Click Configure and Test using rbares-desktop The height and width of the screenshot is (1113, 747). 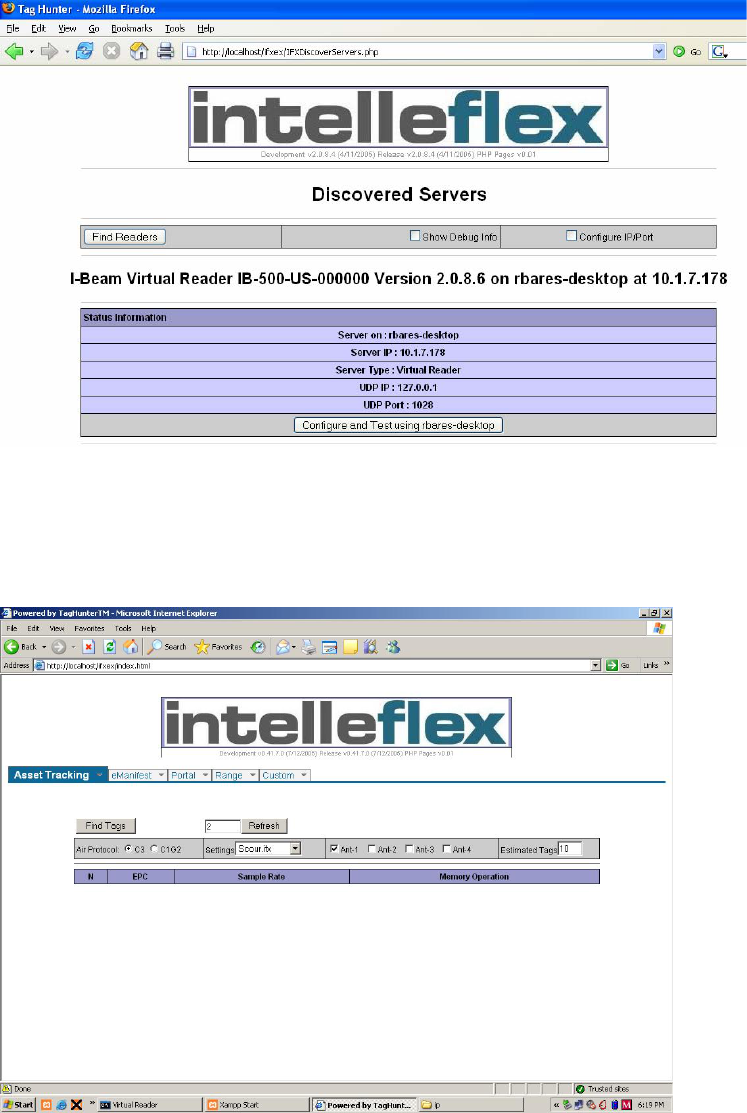point(398,424)
